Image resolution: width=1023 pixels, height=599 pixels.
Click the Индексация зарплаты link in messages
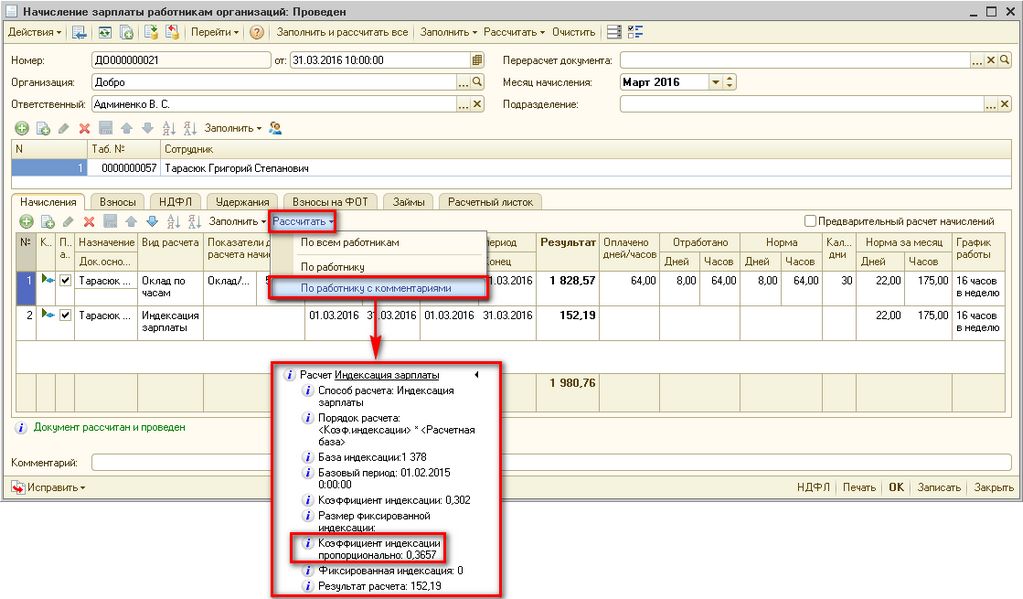386,375
